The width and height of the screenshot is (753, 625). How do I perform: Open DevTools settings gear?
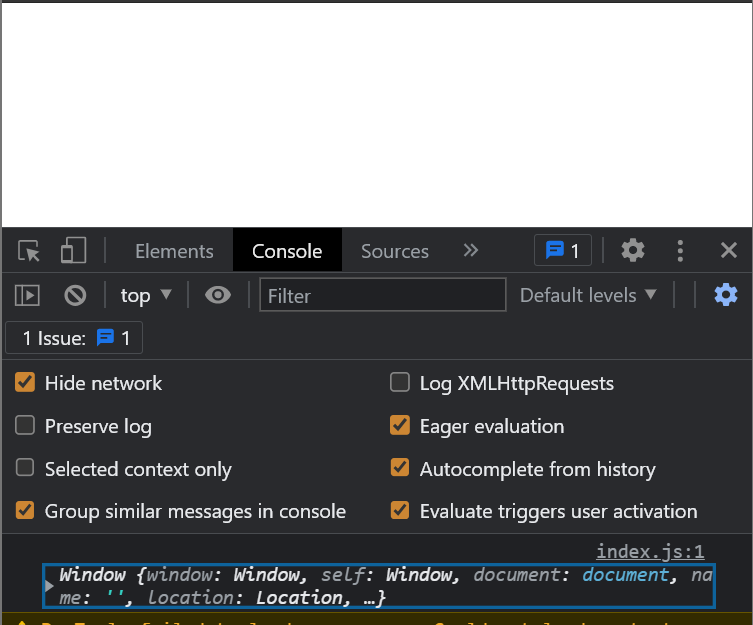(x=633, y=250)
